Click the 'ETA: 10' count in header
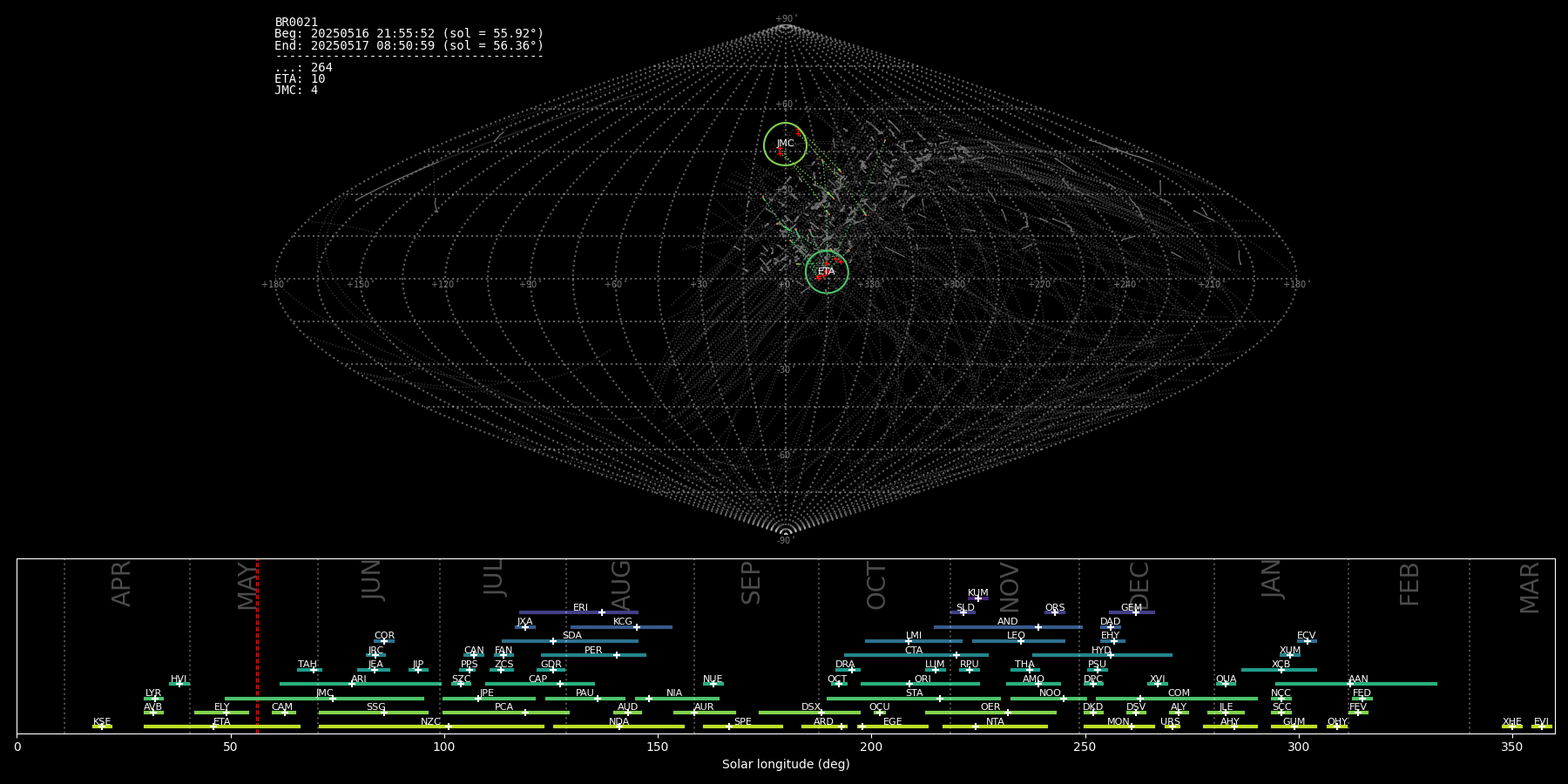Viewport: 1568px width, 784px height. pyautogui.click(x=300, y=79)
